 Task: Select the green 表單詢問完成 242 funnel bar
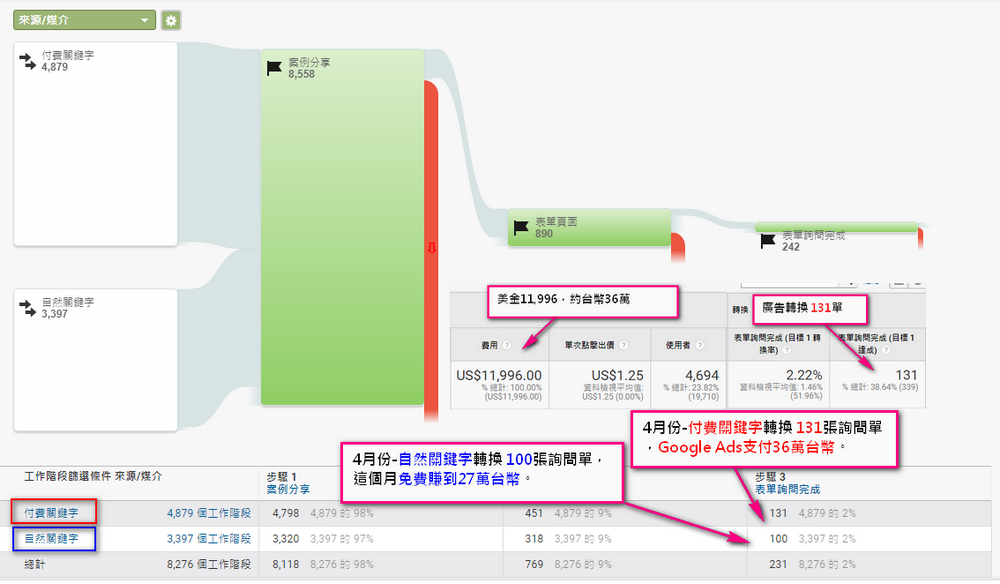836,226
